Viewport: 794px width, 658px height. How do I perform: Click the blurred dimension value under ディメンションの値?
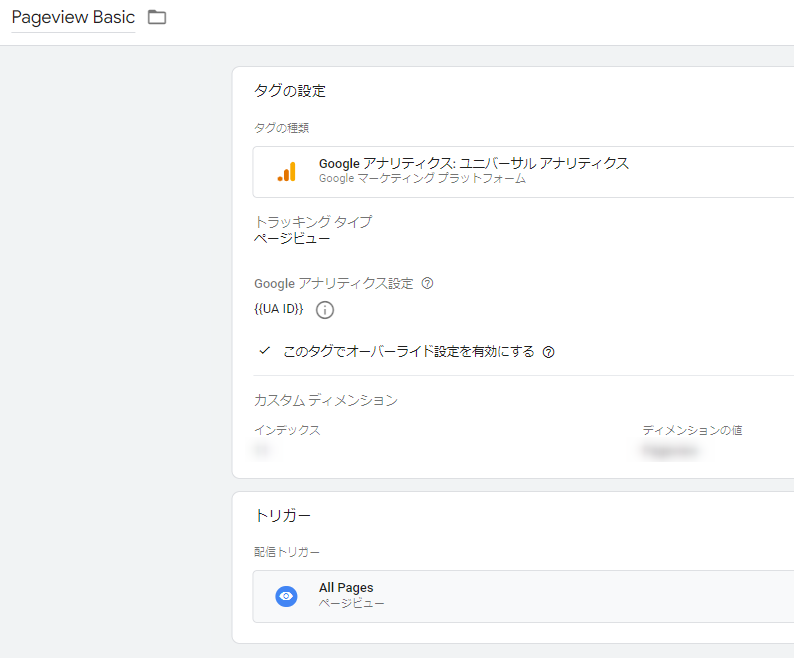[669, 450]
